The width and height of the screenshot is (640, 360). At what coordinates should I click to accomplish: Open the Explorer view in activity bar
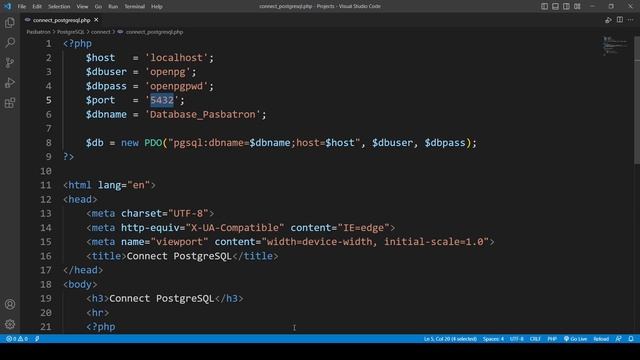pos(10,23)
